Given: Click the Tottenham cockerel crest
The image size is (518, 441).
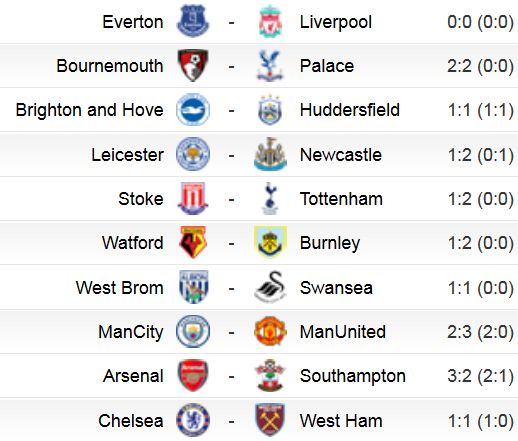Looking at the screenshot, I should point(270,199).
